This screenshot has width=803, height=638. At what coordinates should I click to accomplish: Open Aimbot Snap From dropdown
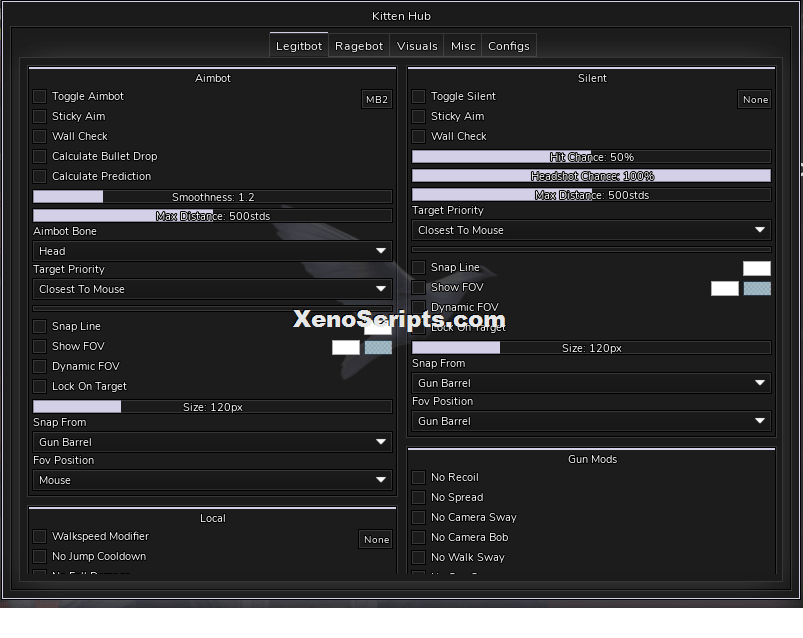tap(213, 442)
